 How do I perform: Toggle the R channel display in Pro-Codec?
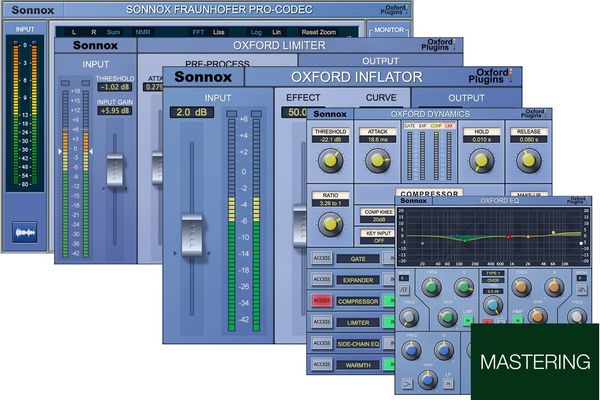tap(94, 32)
